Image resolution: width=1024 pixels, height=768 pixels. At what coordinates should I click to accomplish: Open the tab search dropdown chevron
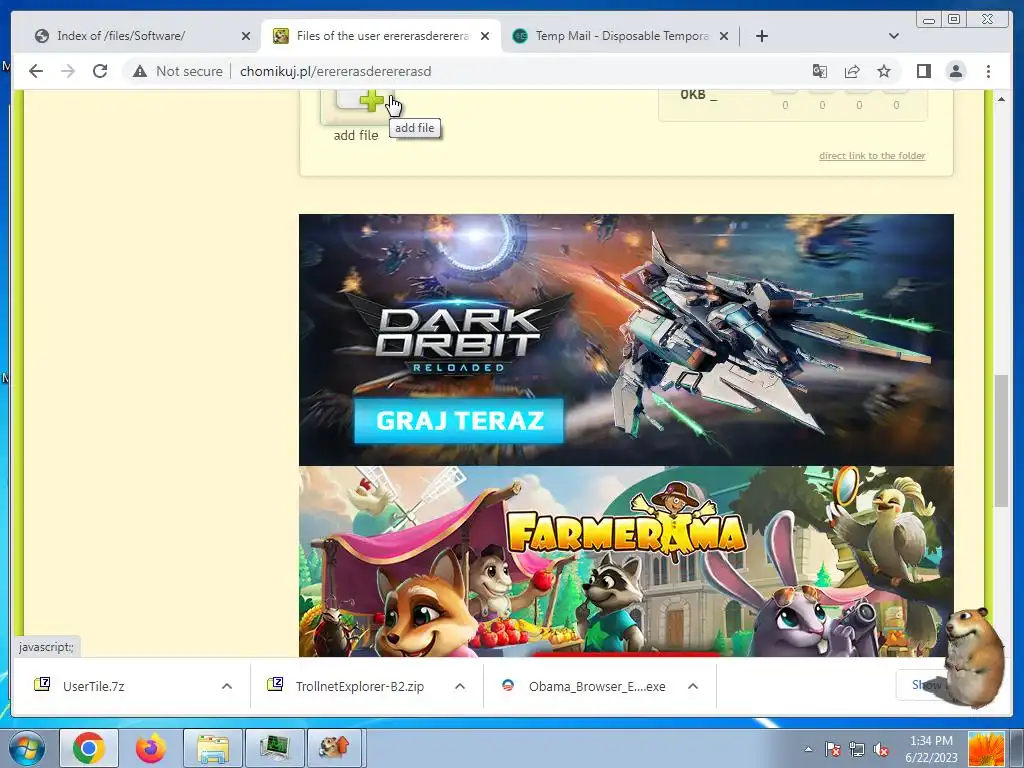click(x=894, y=36)
